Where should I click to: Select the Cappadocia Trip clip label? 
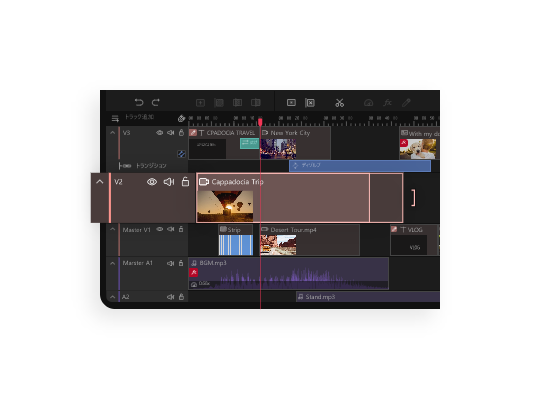tap(237, 182)
